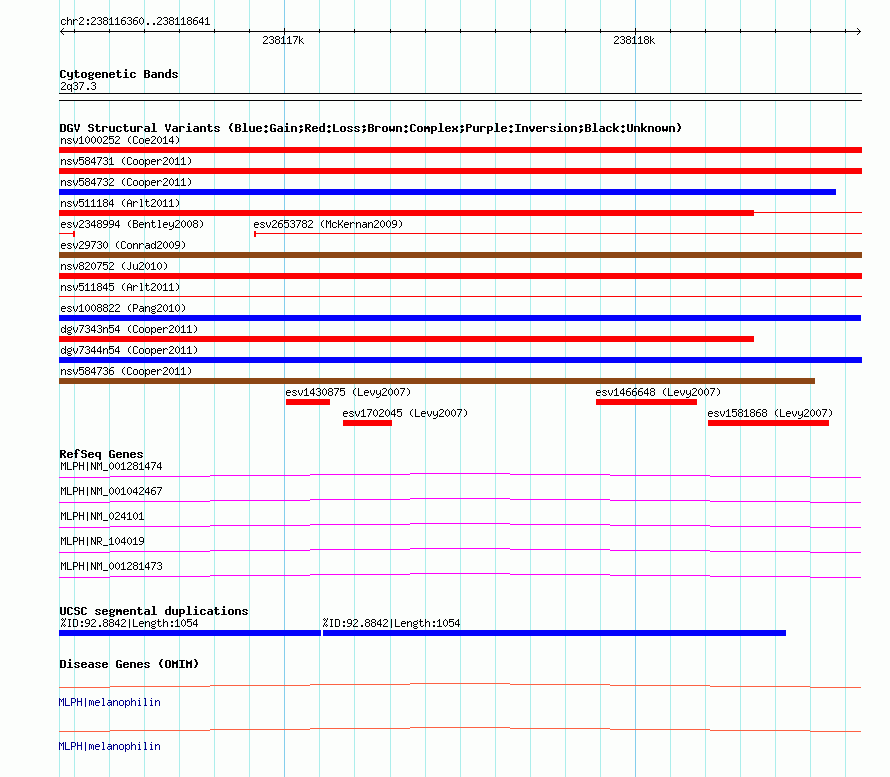890x777 pixels.
Task: Click the 2q37.3 cytogenetic band label
Action: (x=78, y=86)
